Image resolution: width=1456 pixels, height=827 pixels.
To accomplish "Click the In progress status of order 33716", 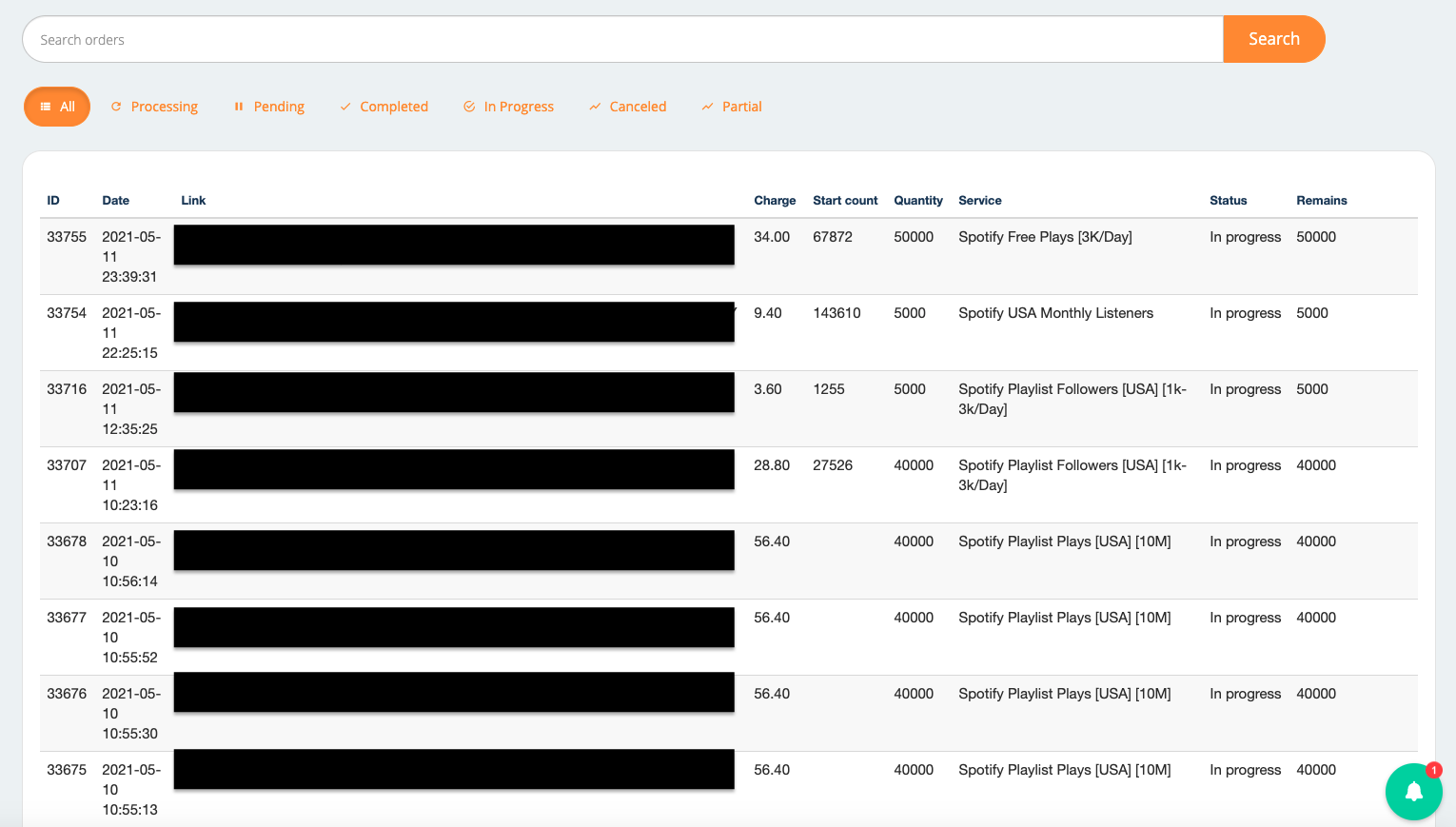I will pos(1246,389).
